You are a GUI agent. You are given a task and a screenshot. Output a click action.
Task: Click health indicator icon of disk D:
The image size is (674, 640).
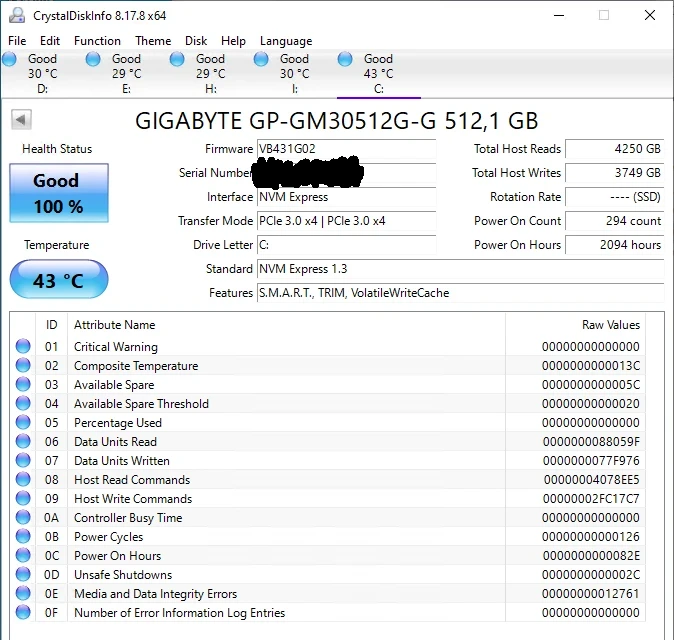[9, 59]
